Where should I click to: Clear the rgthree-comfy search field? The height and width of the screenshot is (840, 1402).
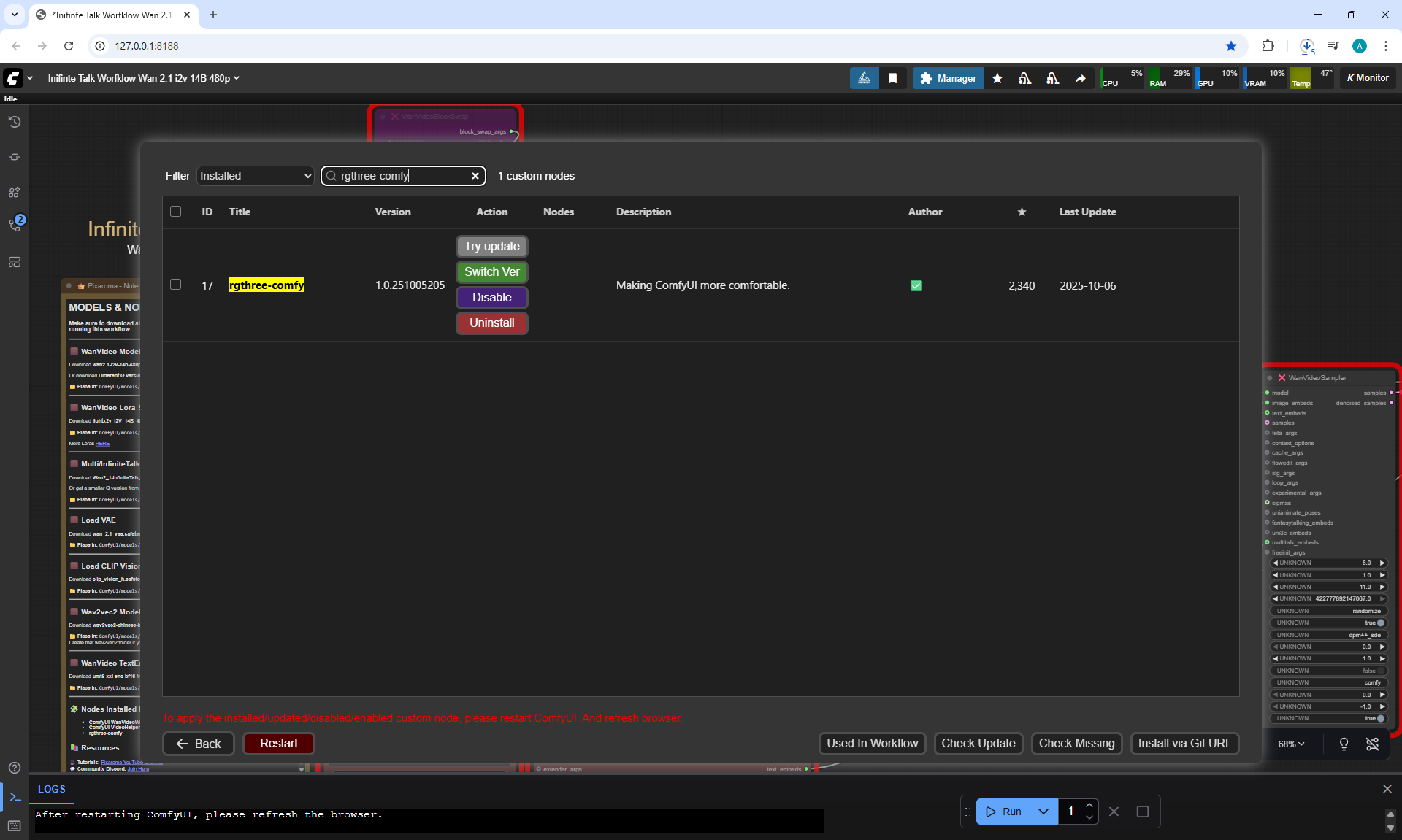tap(475, 176)
